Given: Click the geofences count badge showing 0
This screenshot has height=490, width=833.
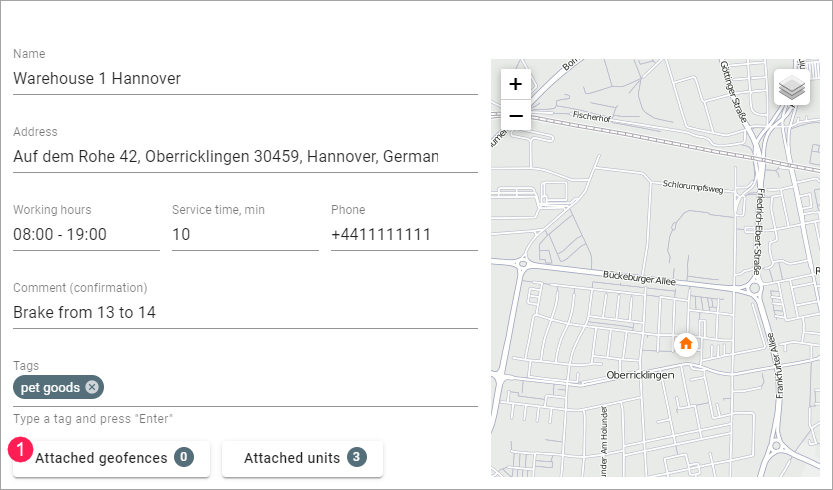Looking at the screenshot, I should pyautogui.click(x=184, y=458).
